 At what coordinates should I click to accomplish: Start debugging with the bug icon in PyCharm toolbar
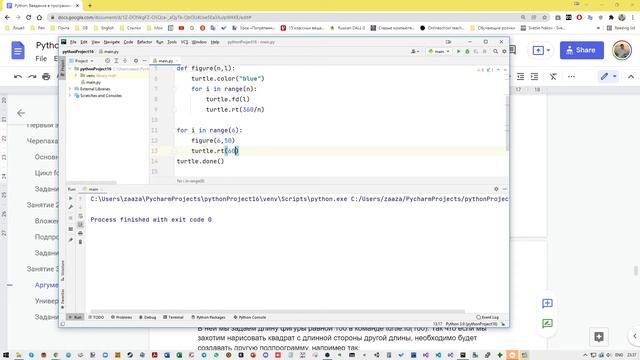coord(467,51)
